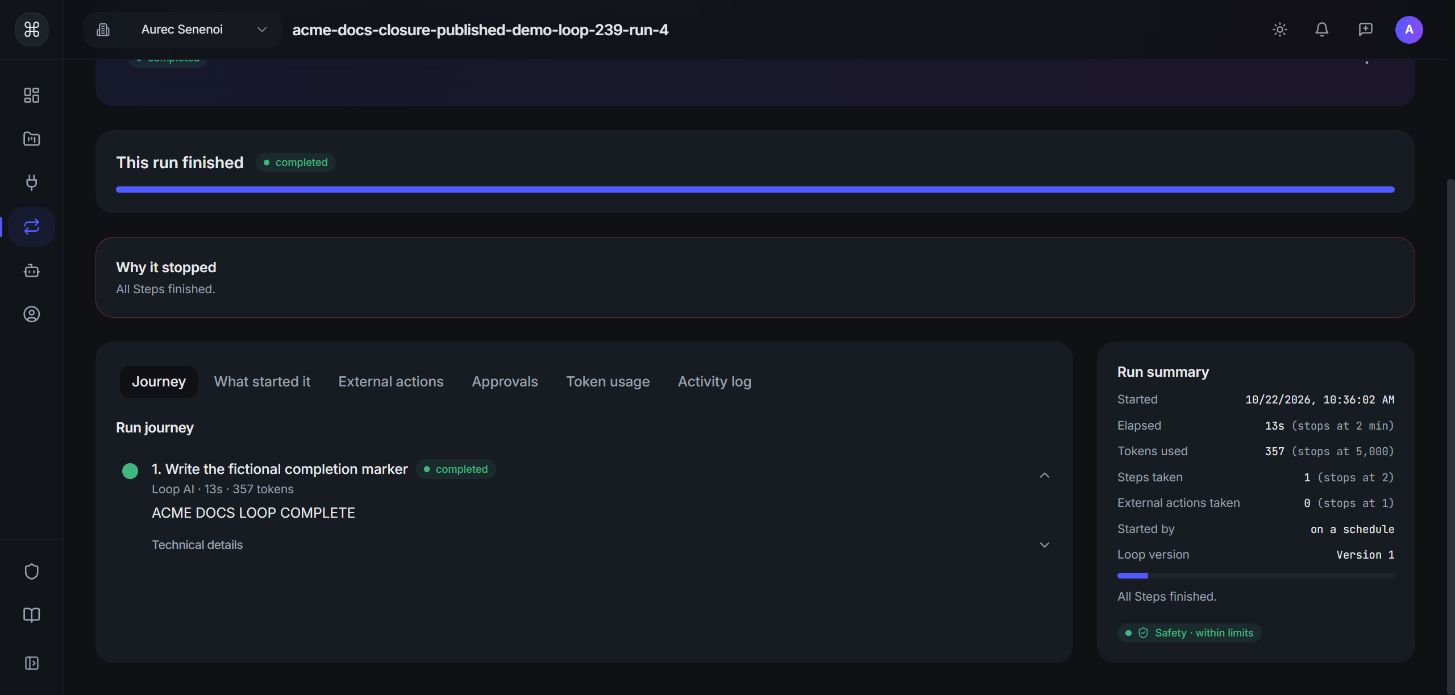The height and width of the screenshot is (695, 1455).
Task: Click the Technical details label
Action: click(197, 545)
